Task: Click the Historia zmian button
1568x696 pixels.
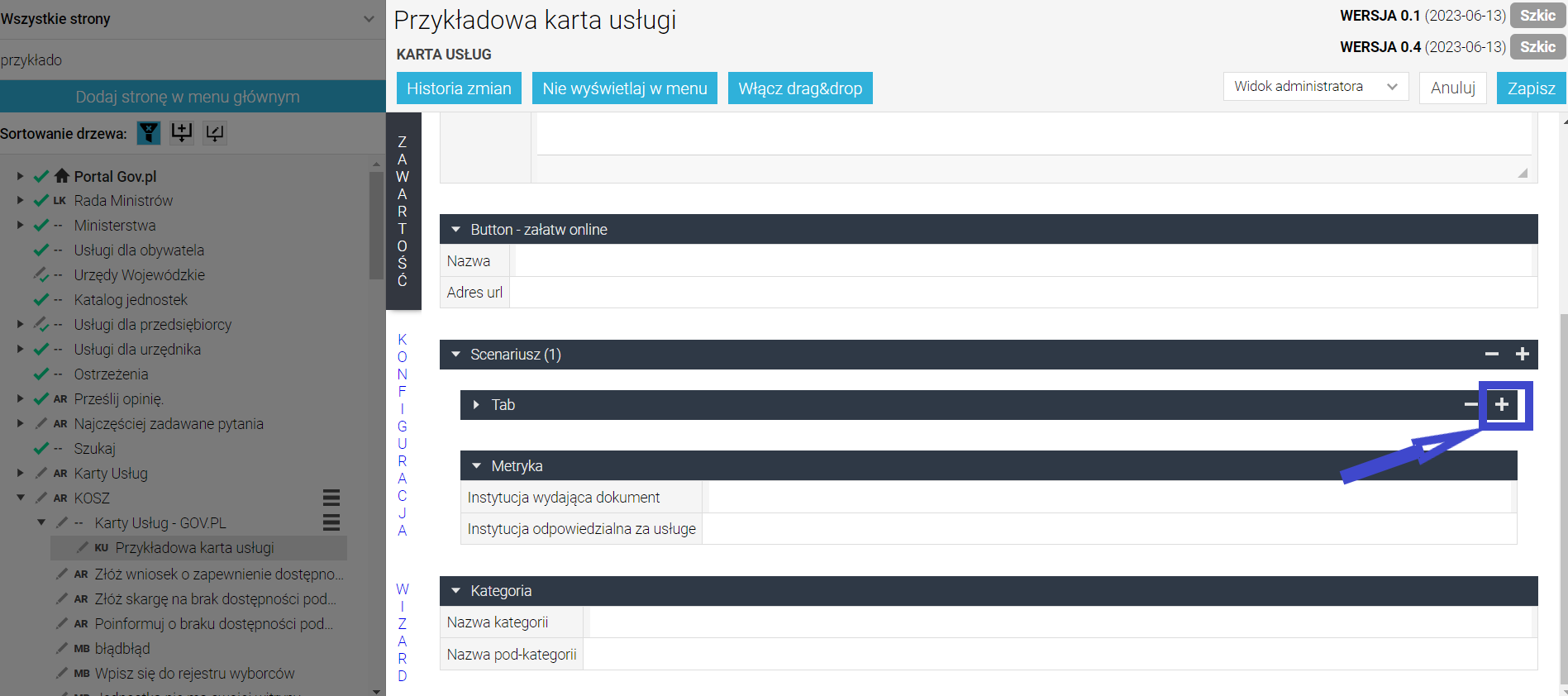Action: pos(459,88)
